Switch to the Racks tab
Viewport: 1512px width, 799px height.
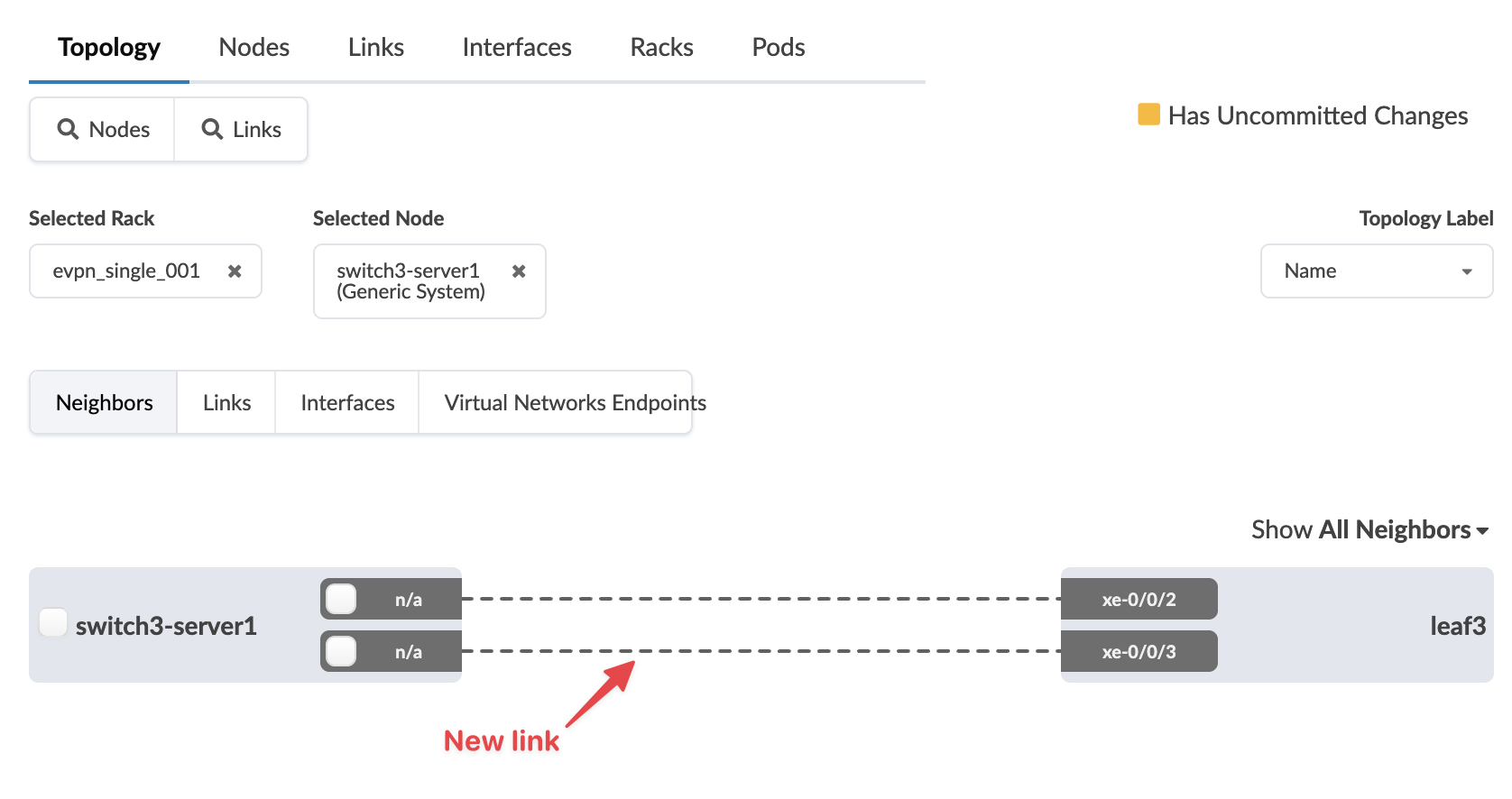pos(661,47)
